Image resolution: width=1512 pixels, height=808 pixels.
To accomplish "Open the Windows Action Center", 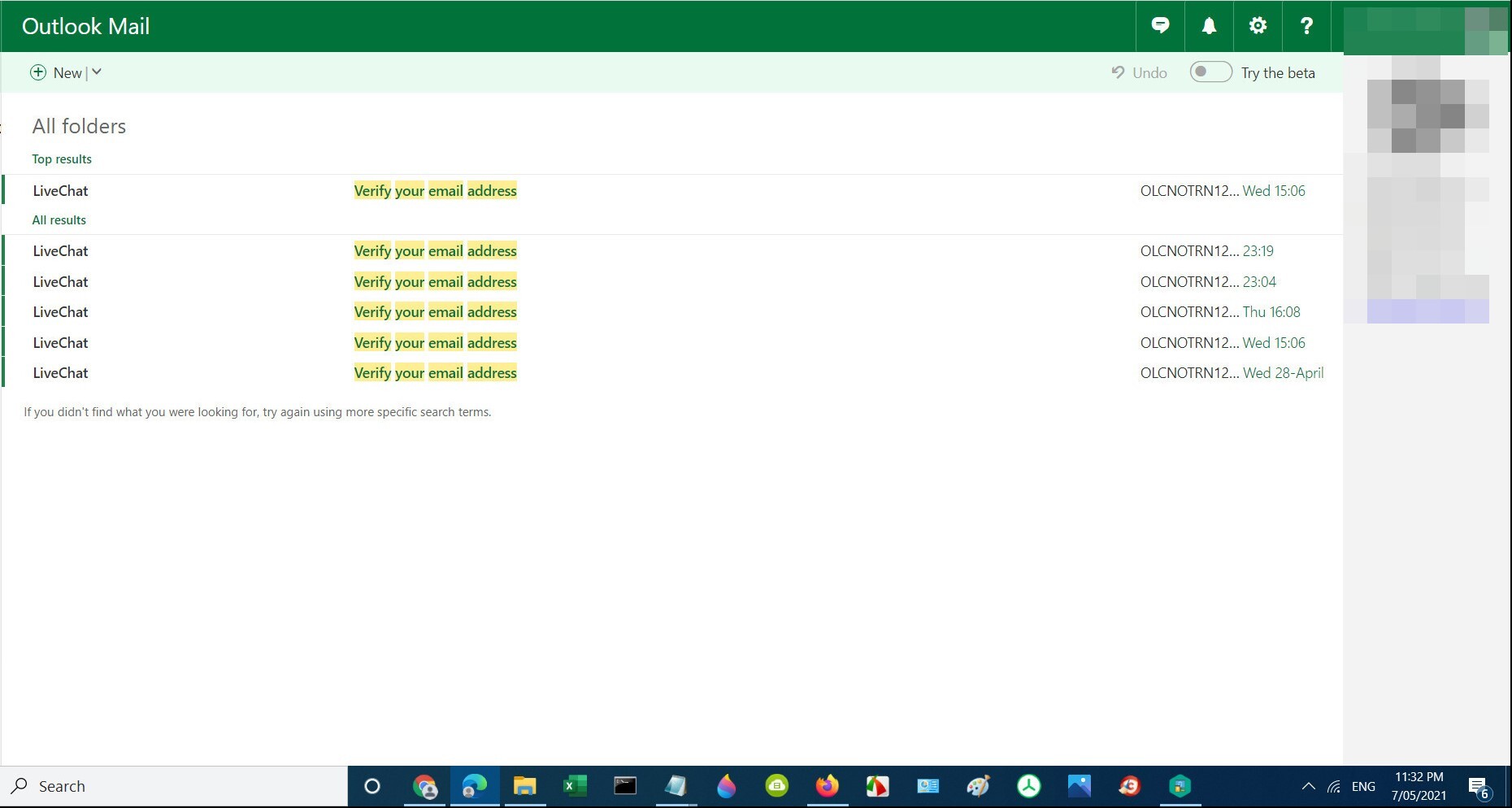I will coord(1479,787).
